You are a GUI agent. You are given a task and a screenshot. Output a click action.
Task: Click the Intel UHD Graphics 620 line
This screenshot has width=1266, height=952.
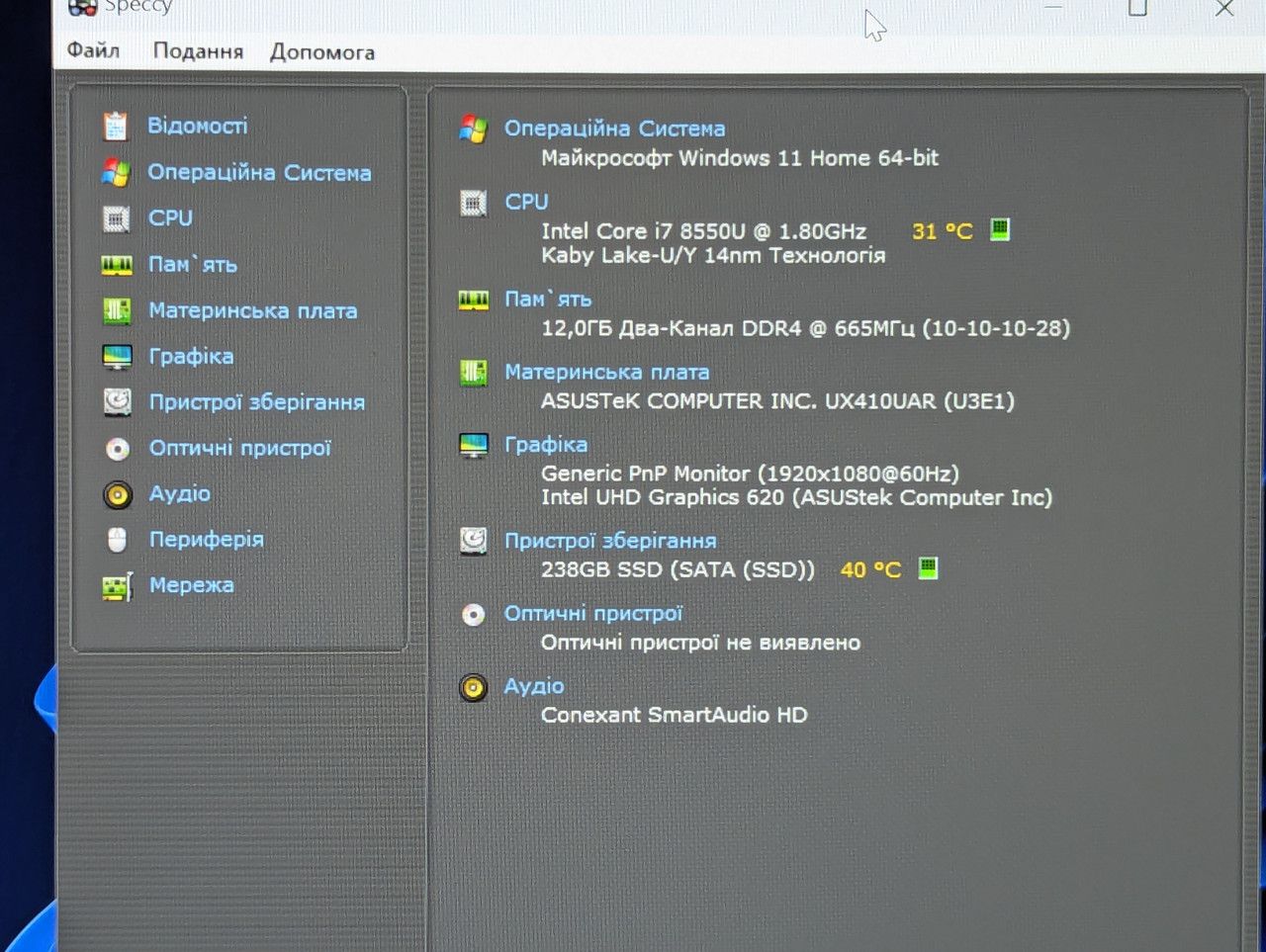(796, 497)
